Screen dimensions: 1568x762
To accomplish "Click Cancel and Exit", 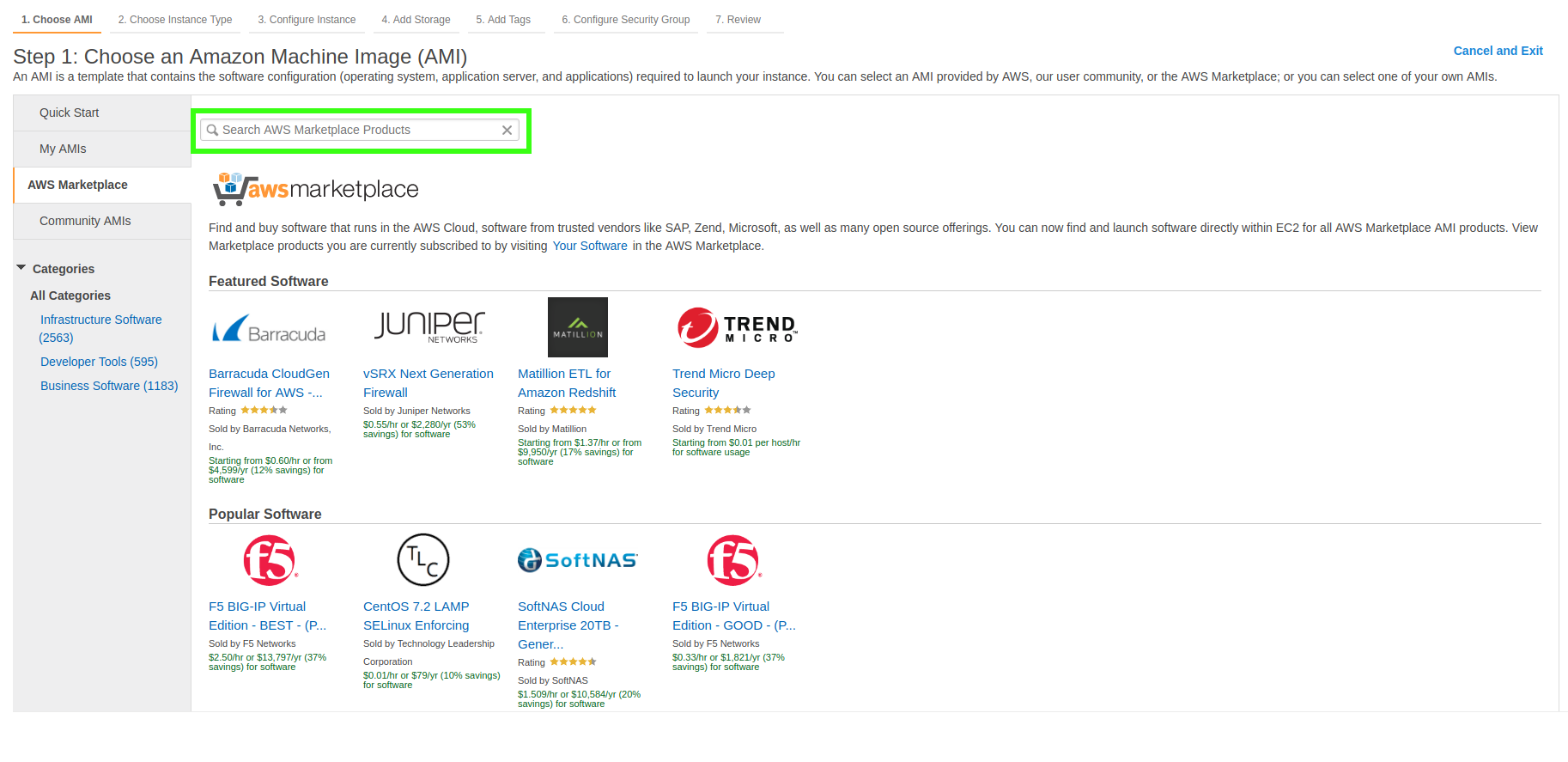I will [1498, 51].
